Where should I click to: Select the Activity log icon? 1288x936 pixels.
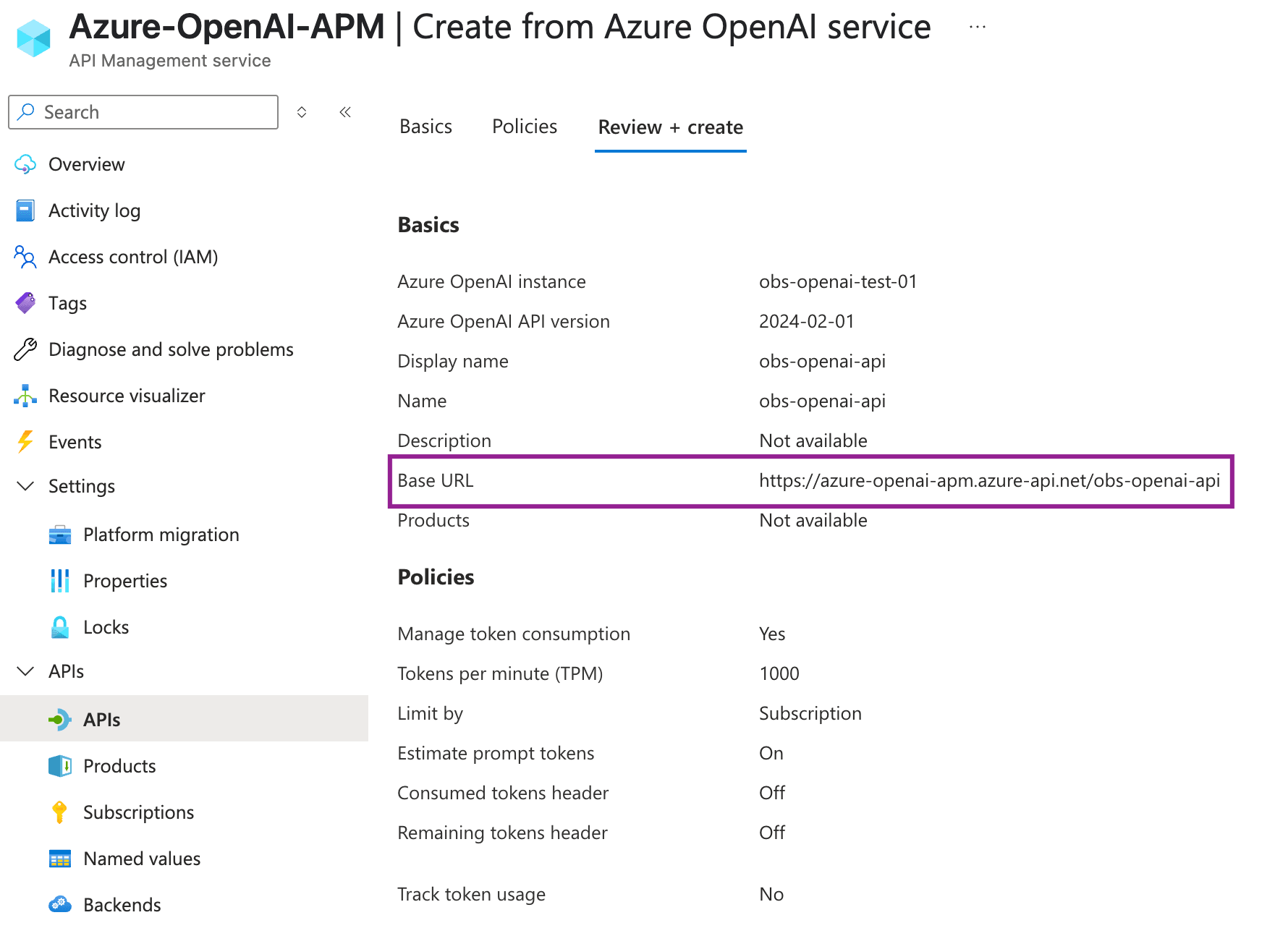(x=25, y=210)
